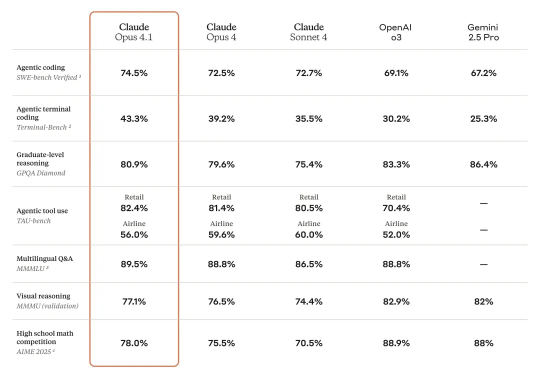Click the TAU-bench benchmark label
The width and height of the screenshot is (540, 372).
pos(33,221)
